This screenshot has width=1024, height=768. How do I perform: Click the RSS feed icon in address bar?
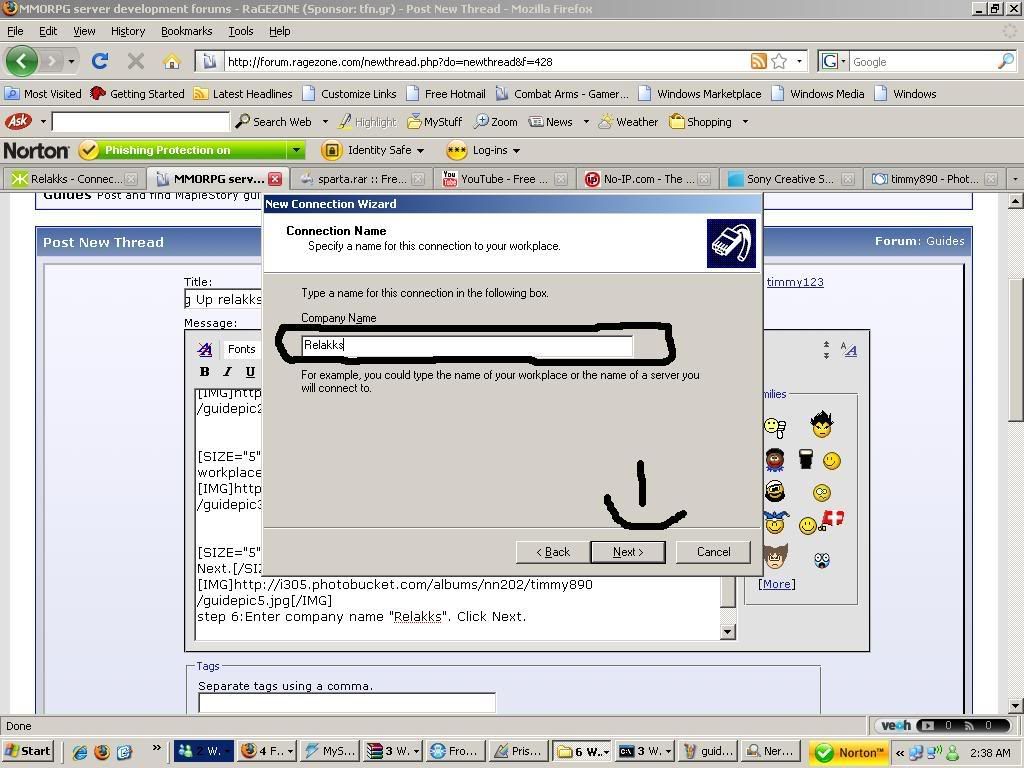click(x=758, y=61)
